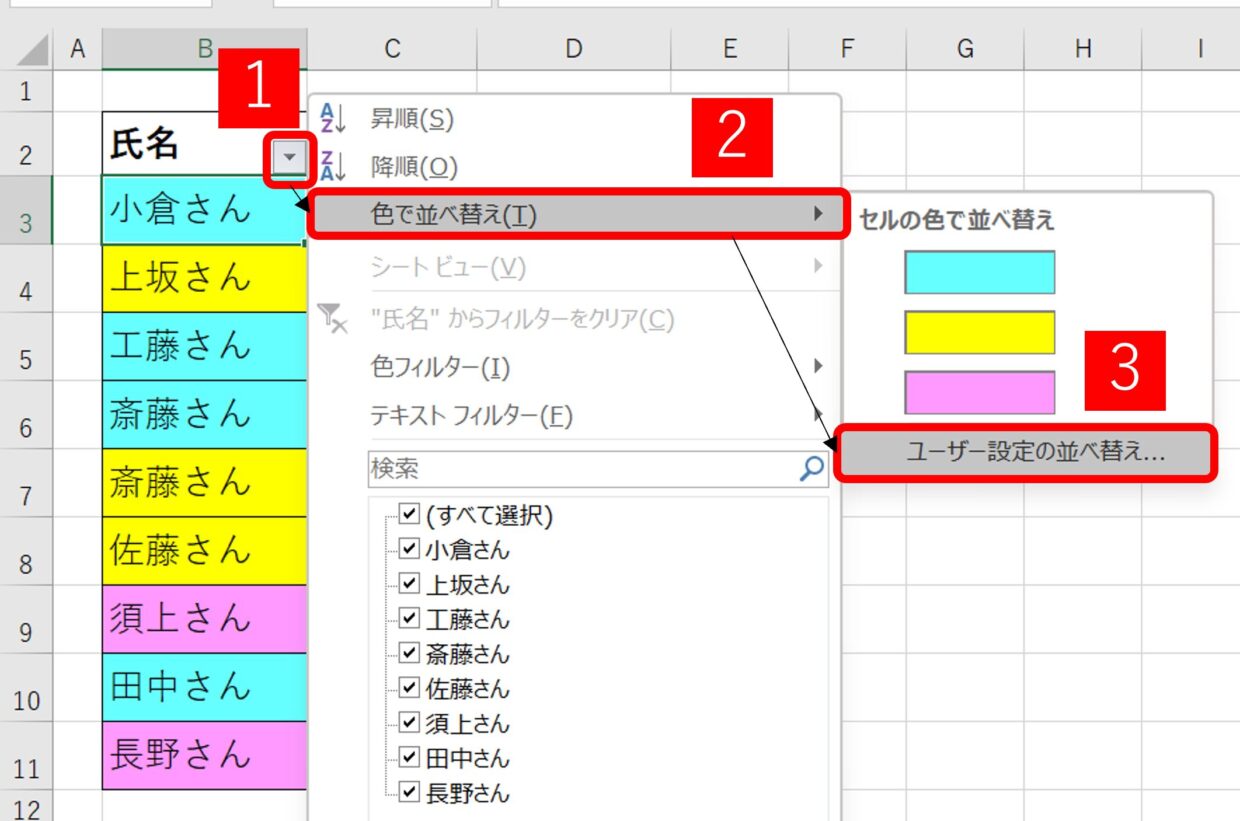
Task: Select cell containing 須上さん
Action: pos(204,618)
